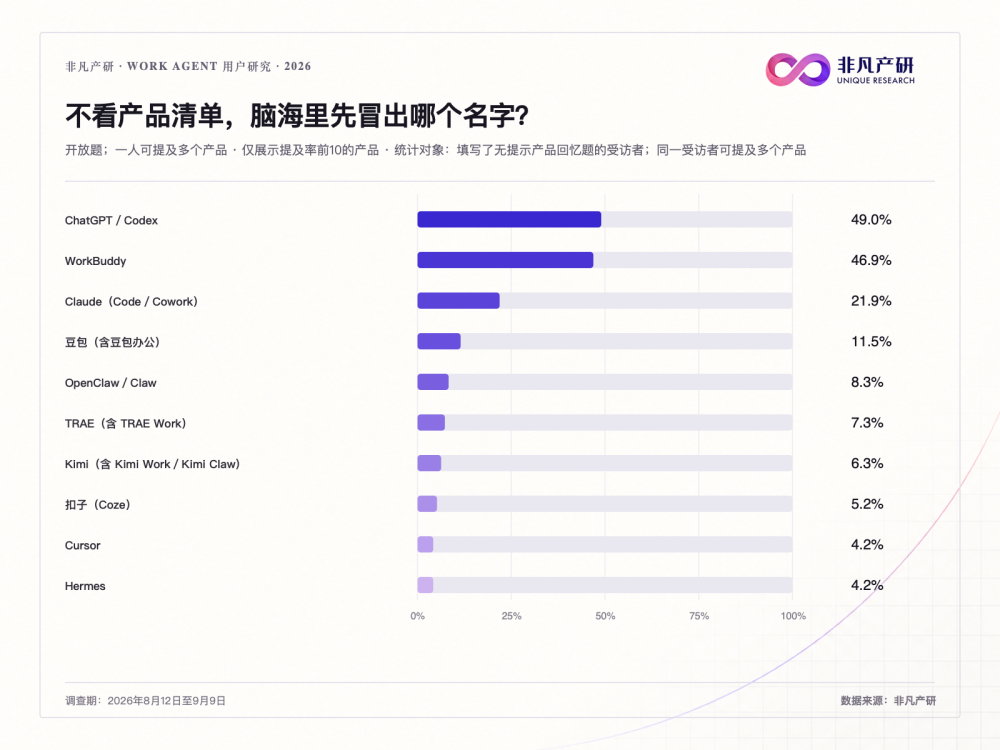Click the 豆包 bar
1000x750 pixels.
pyautogui.click(x=439, y=341)
